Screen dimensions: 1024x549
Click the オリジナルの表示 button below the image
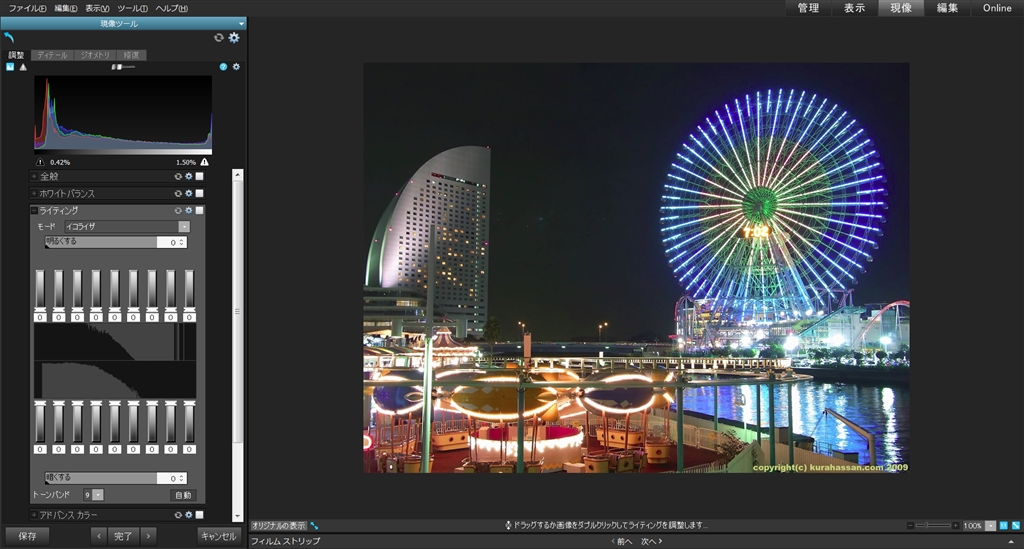(x=278, y=525)
